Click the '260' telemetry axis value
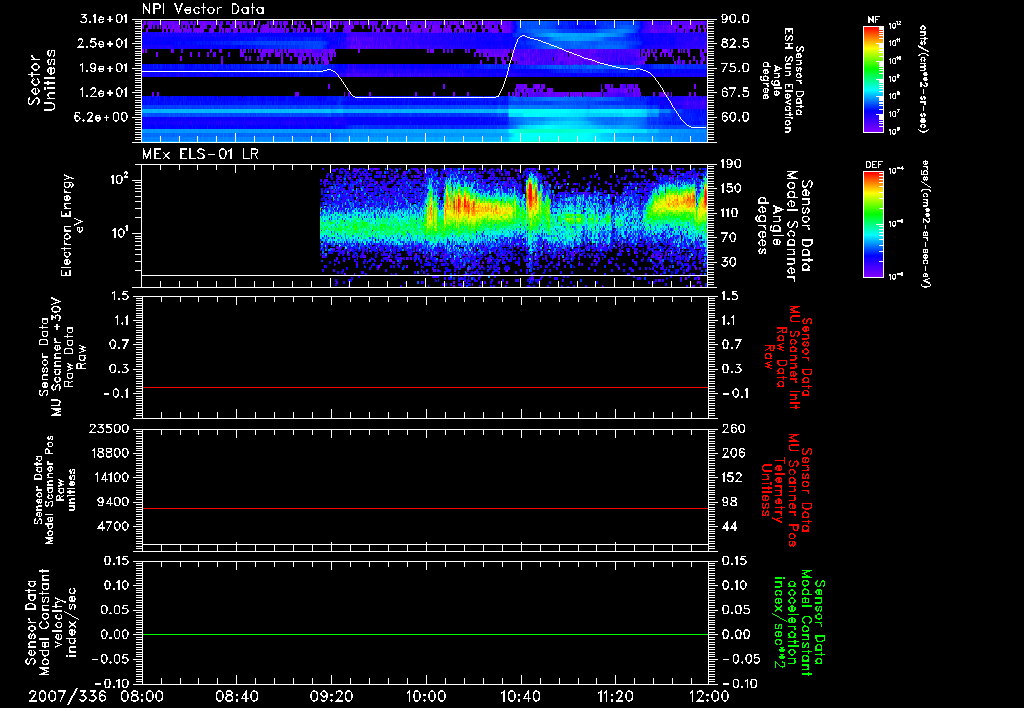The height and width of the screenshot is (708, 1024). tap(732, 429)
